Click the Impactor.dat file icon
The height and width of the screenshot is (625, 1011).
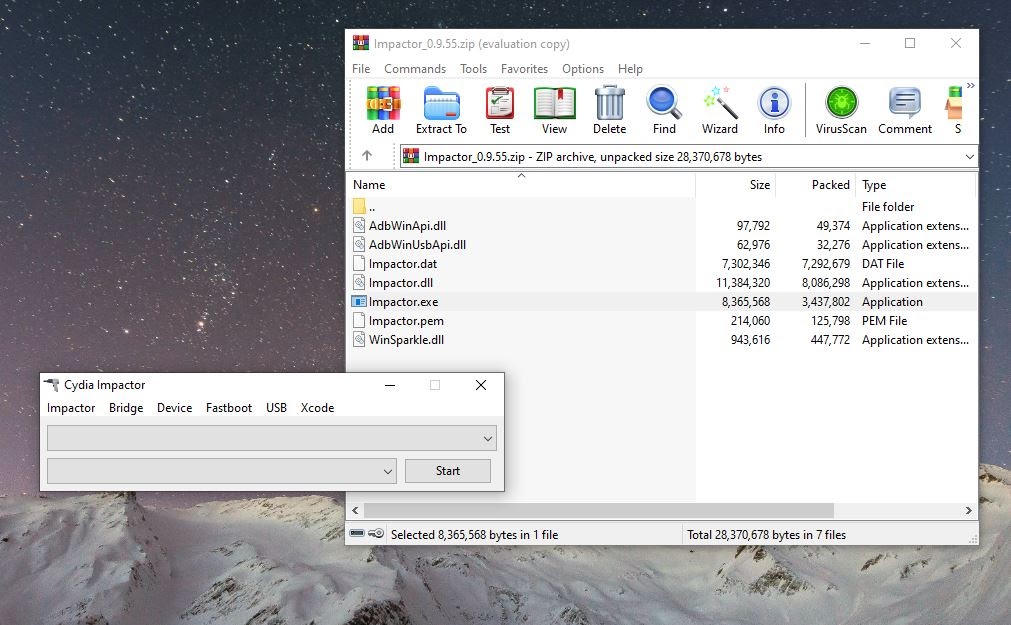[359, 263]
